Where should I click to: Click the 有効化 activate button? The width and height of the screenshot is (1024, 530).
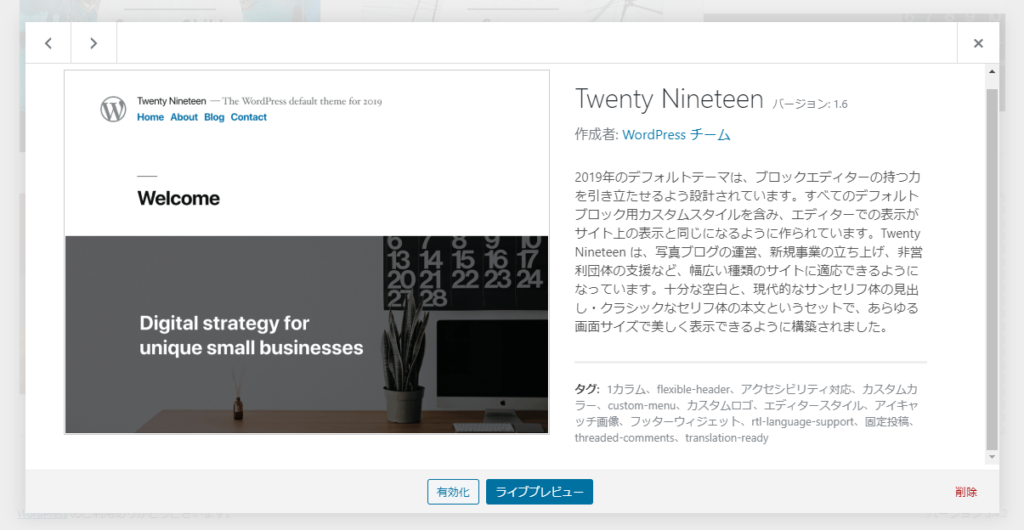click(x=453, y=492)
